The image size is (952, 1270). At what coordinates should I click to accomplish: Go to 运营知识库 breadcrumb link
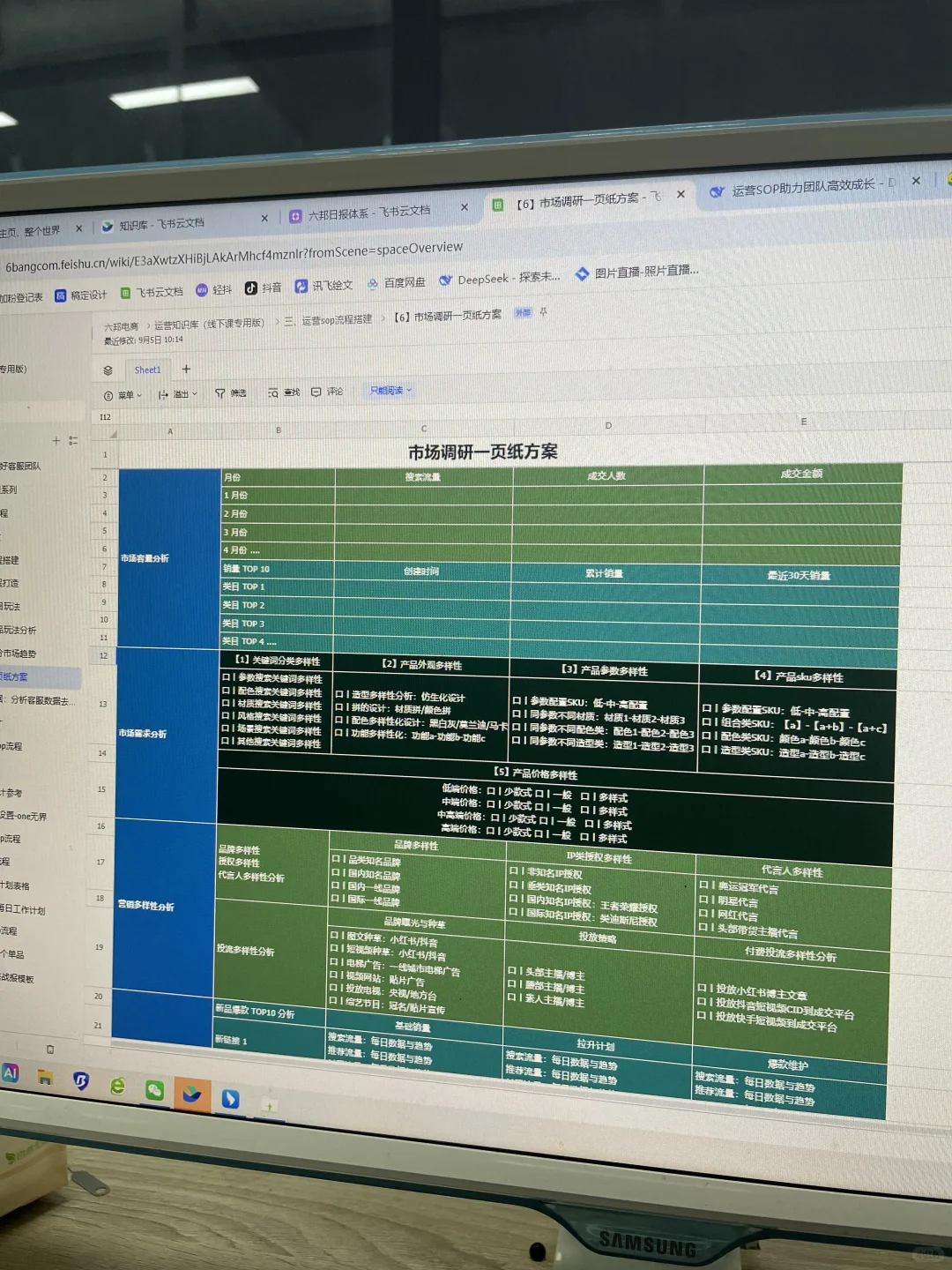point(209,324)
